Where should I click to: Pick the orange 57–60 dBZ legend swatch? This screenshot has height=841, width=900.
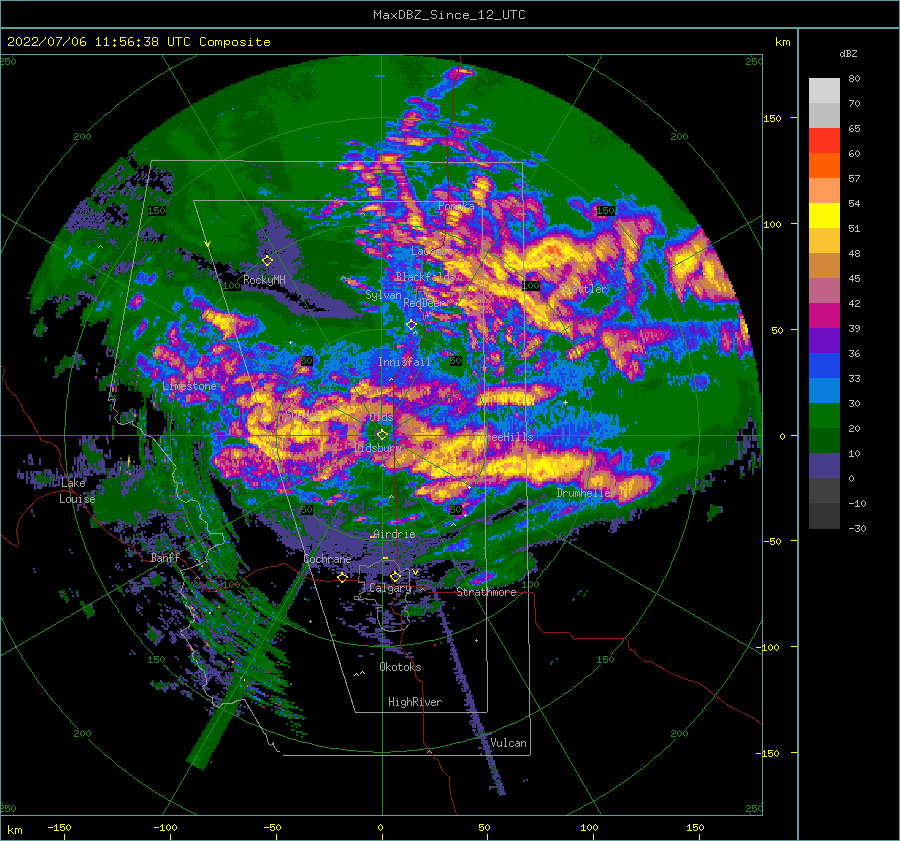824,166
